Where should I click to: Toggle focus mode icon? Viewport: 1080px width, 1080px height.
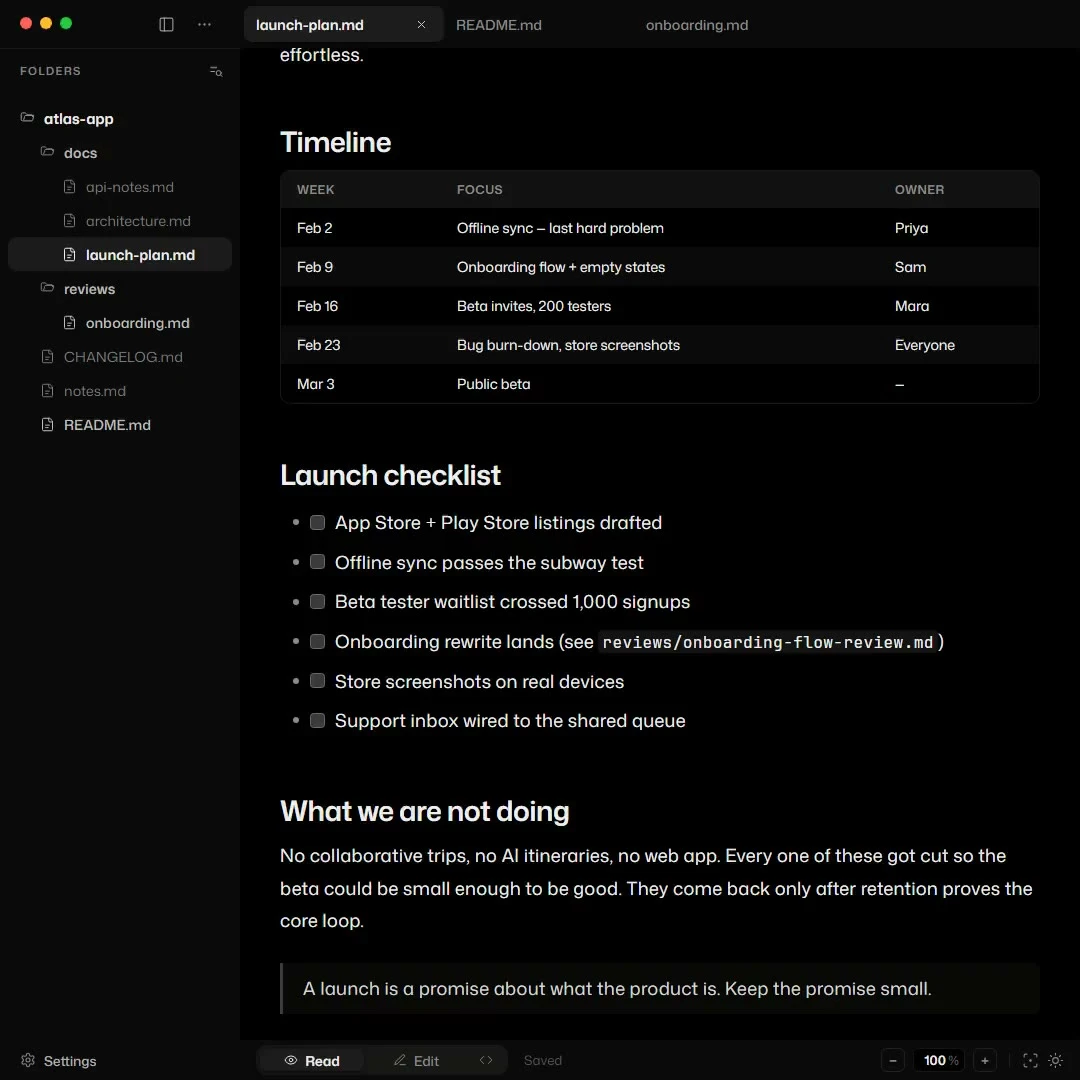1030,1061
